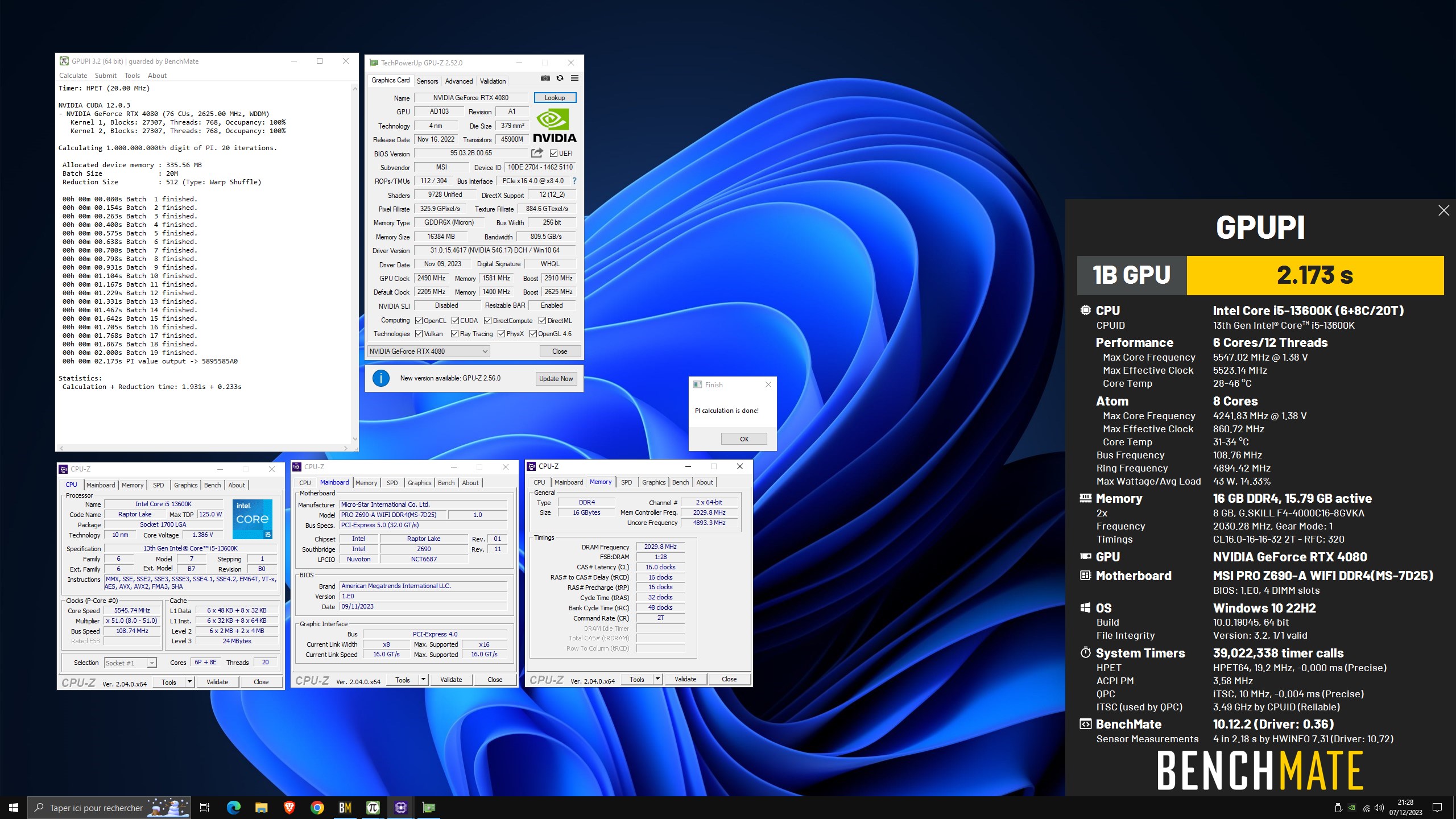Click the blue info icon in update bar

coord(380,378)
